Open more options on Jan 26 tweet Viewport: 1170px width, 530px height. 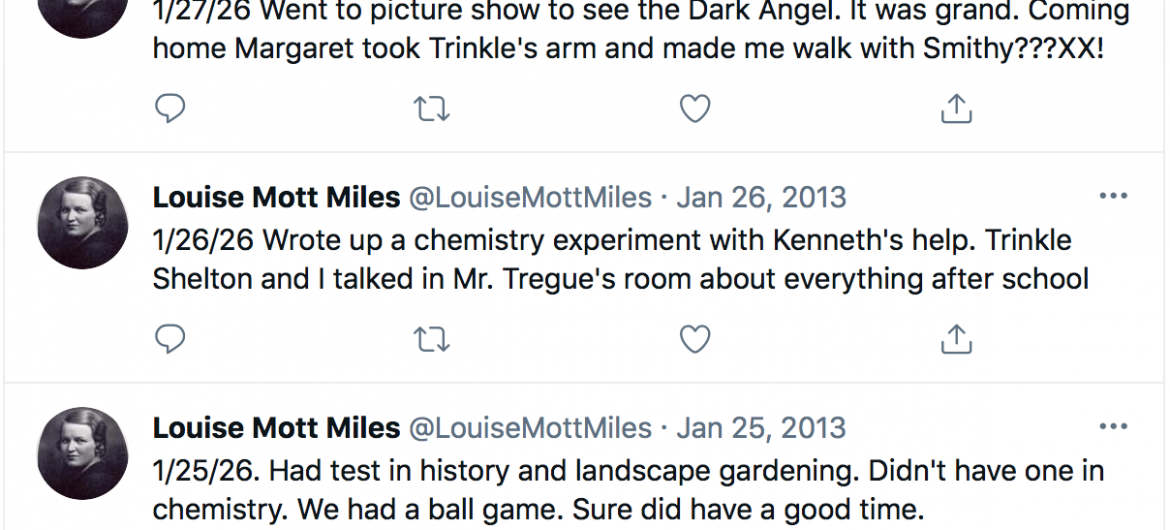[x=1113, y=197]
